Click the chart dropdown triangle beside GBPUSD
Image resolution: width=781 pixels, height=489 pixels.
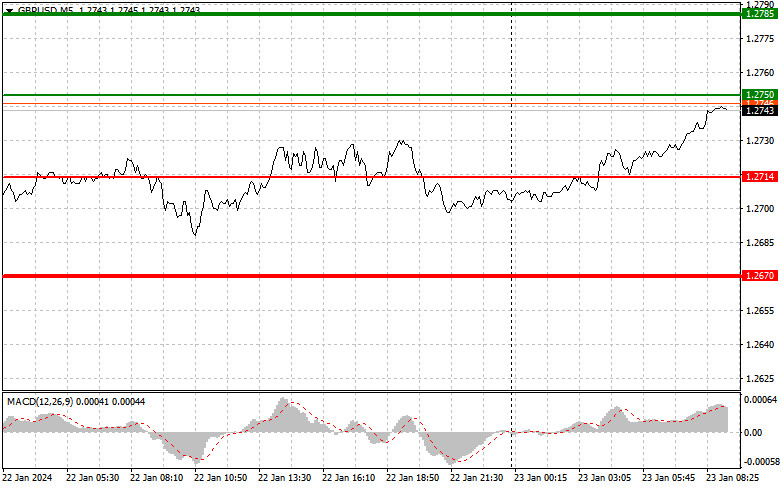9,10
